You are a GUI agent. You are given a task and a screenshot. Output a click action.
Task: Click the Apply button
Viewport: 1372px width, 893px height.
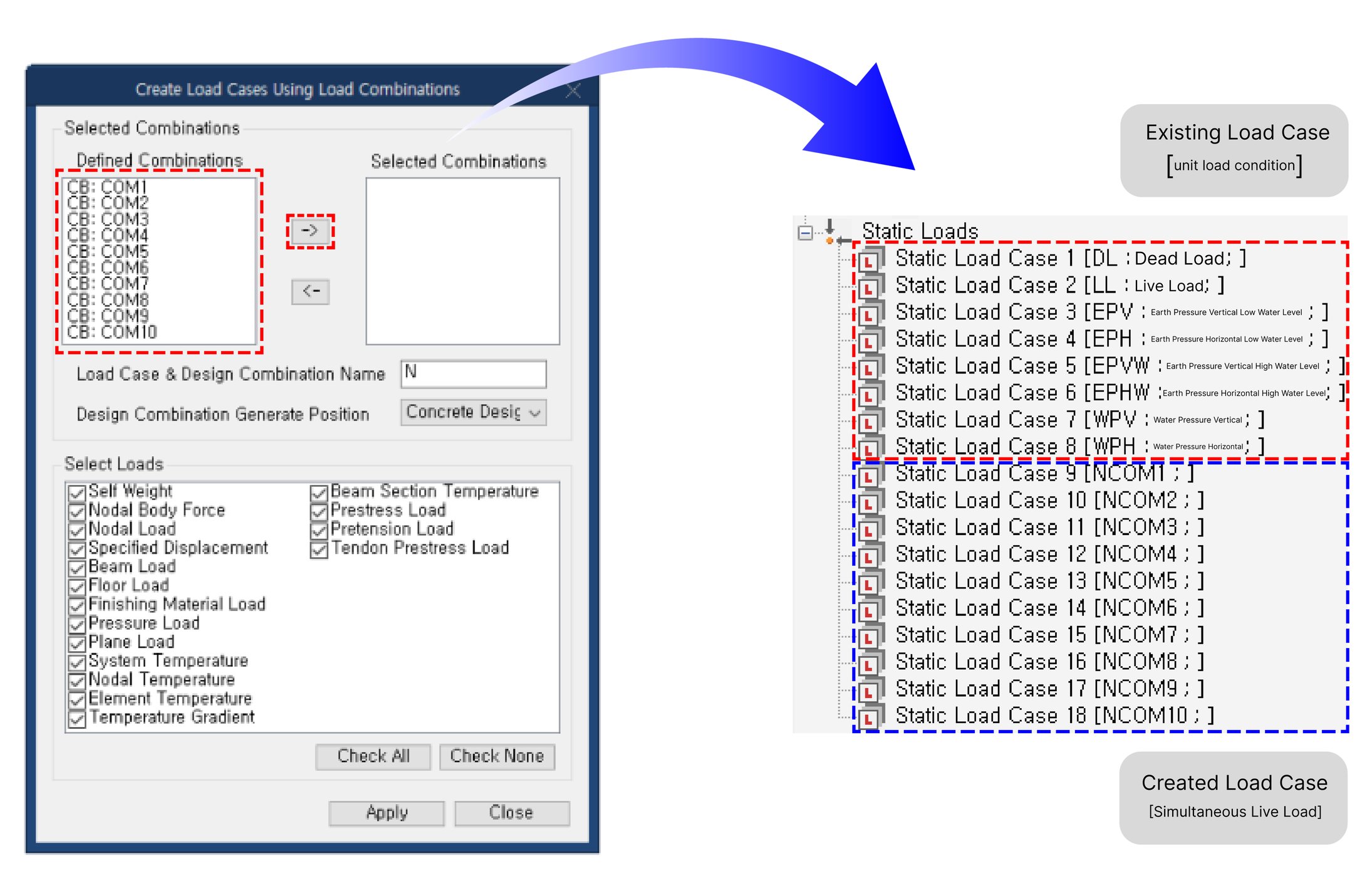click(x=386, y=813)
